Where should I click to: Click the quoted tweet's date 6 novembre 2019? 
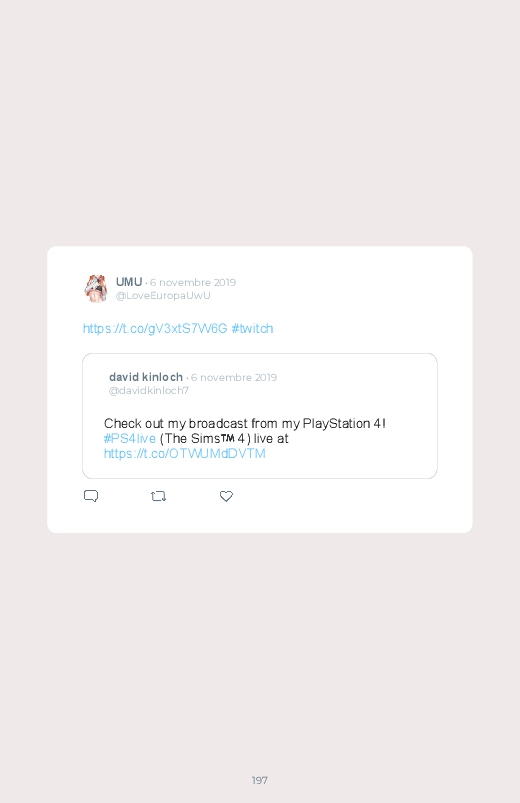pyautogui.click(x=234, y=377)
